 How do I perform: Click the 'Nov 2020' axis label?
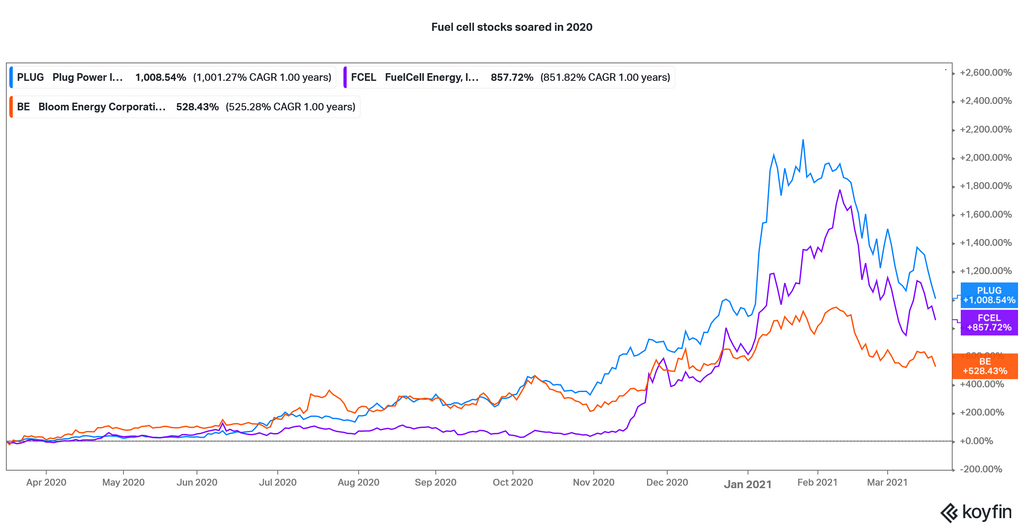point(594,483)
